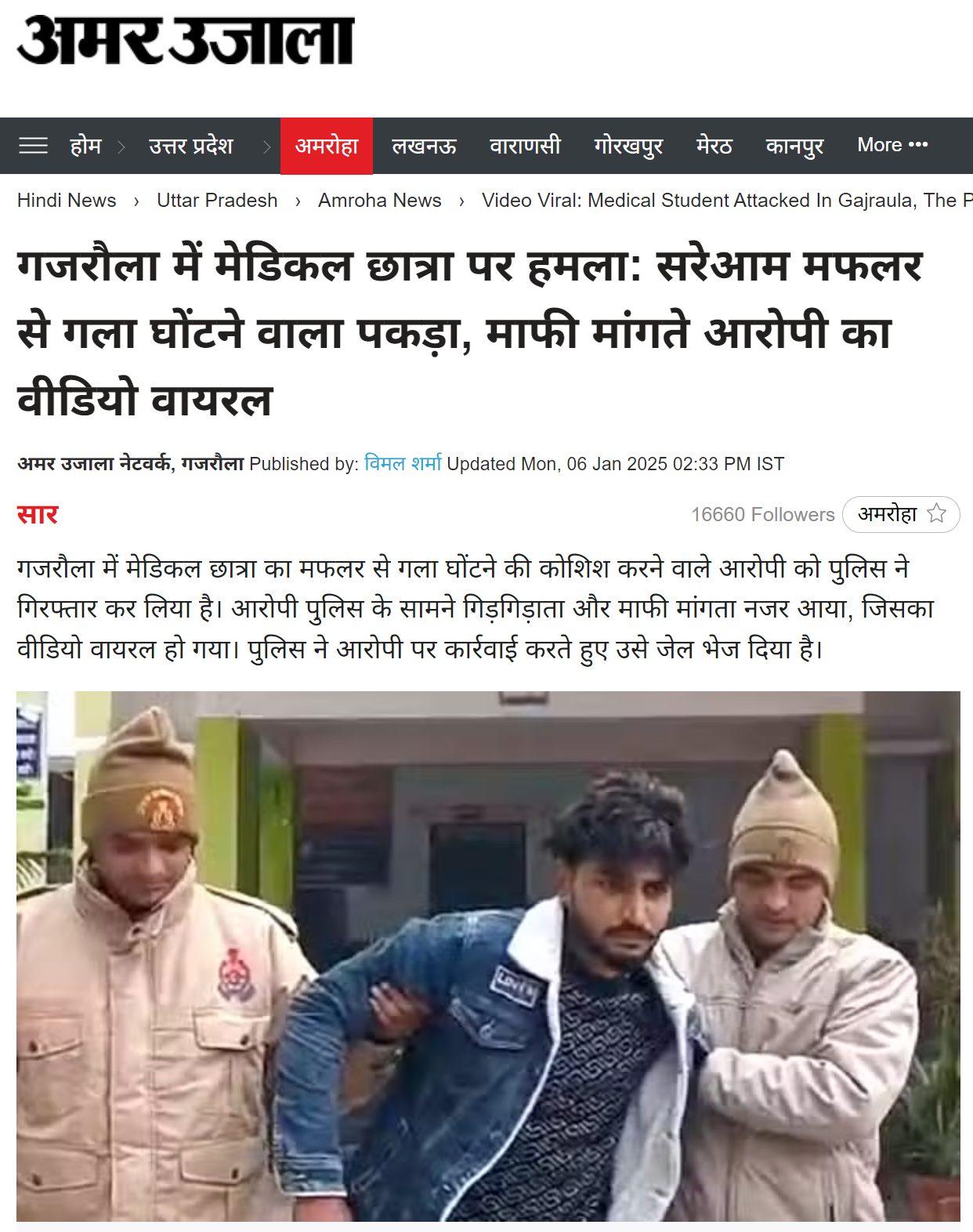Click the Amar Ujala logo
973x1232 pixels.
point(186,41)
